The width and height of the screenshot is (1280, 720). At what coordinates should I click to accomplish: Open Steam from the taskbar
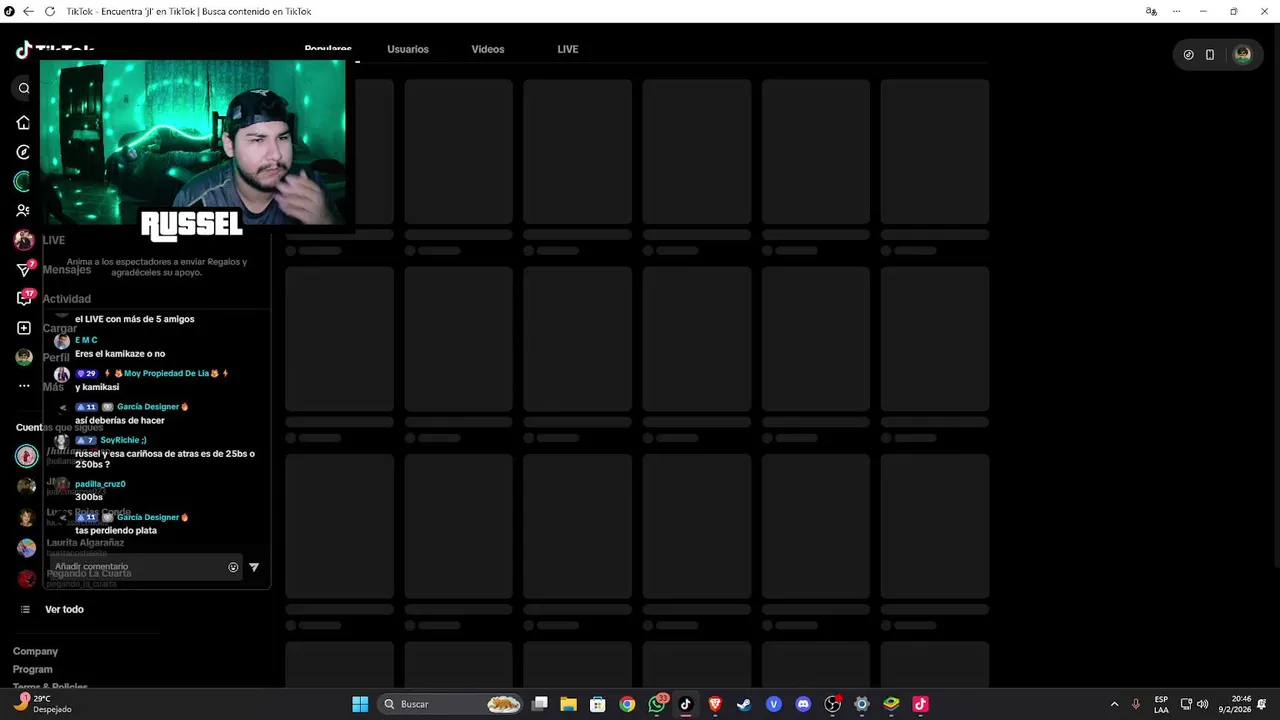[744, 704]
